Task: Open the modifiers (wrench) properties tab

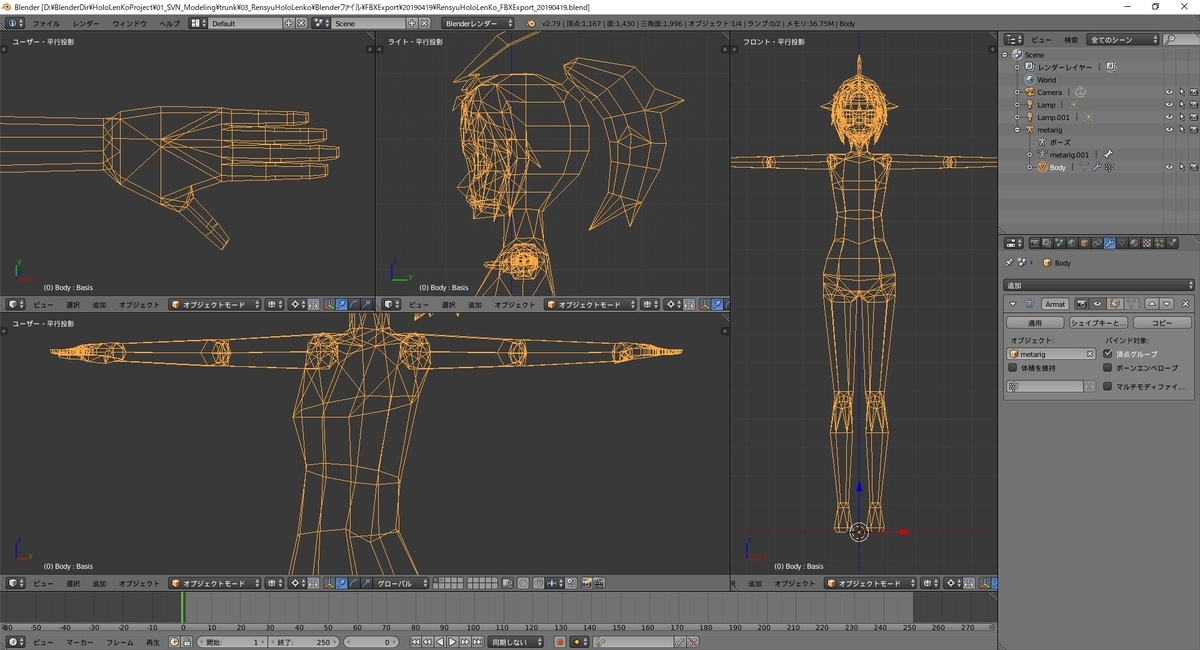Action: [1110, 243]
